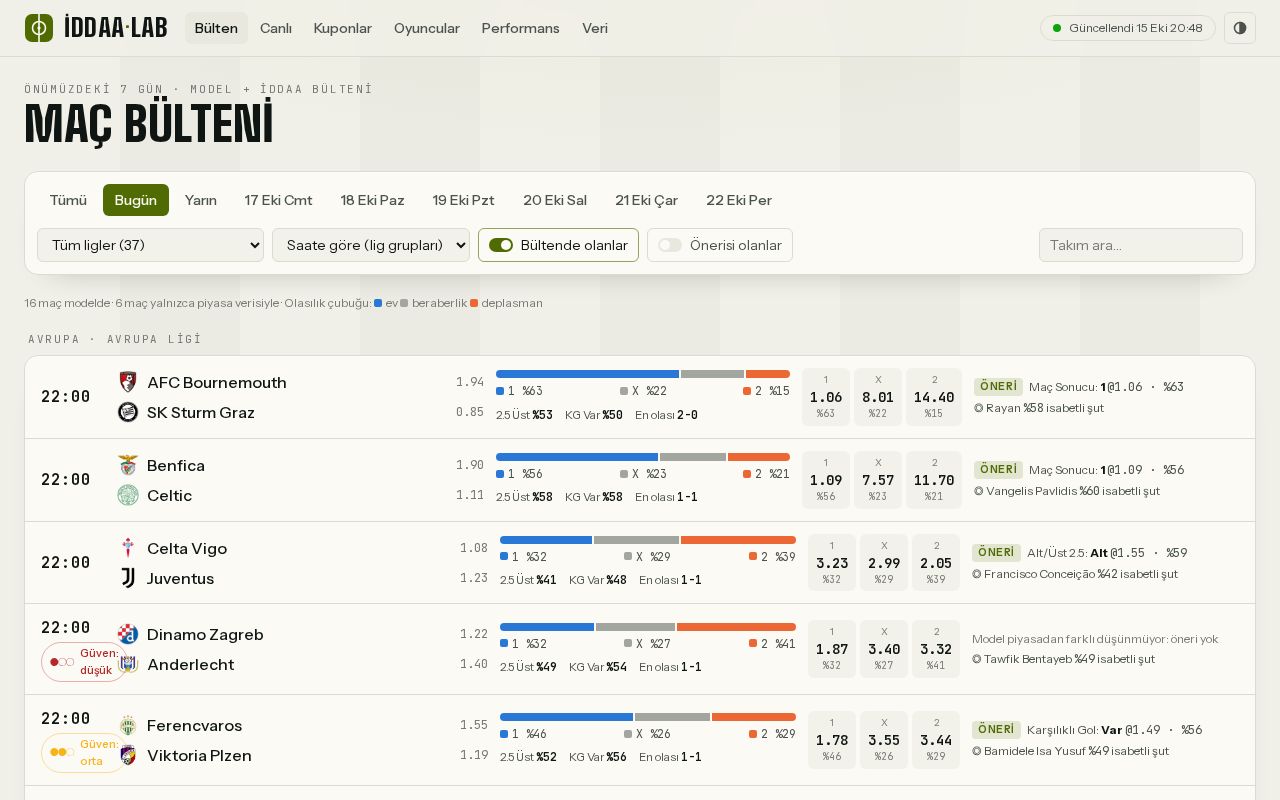Click the Celtic club crest
The height and width of the screenshot is (800, 1280).
coord(128,495)
